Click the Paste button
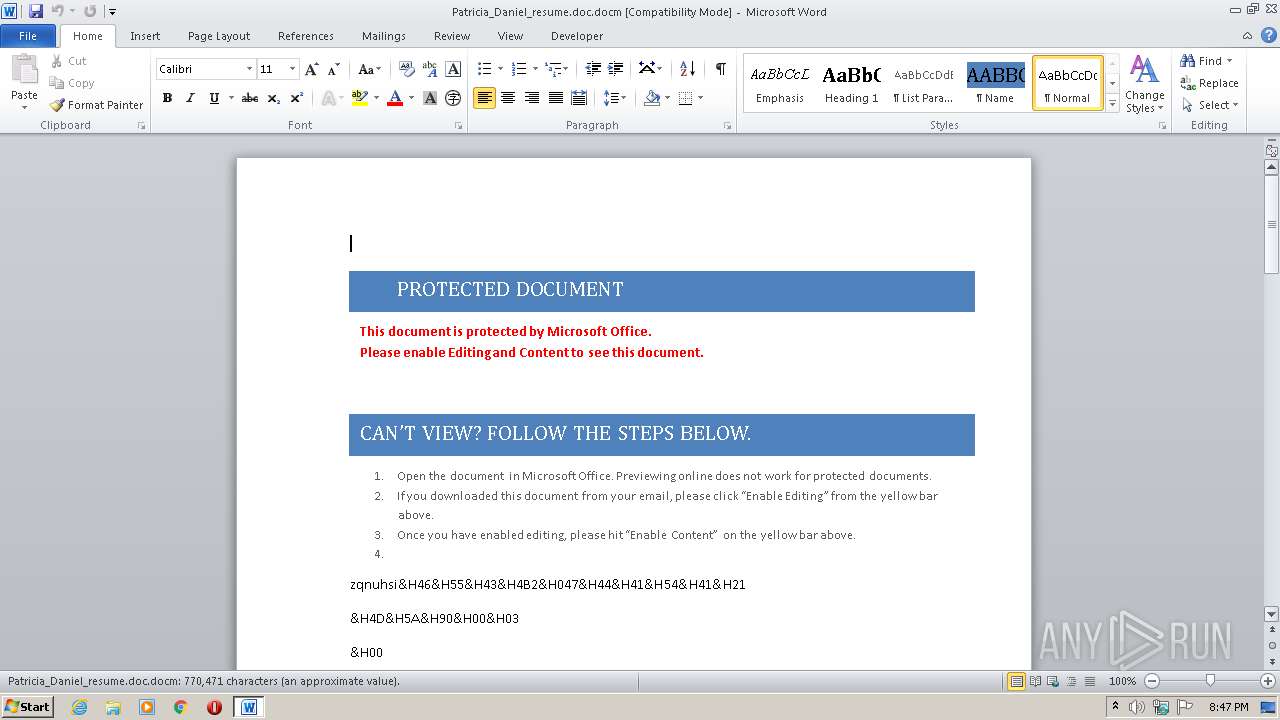The height and width of the screenshot is (720, 1280). (24, 82)
